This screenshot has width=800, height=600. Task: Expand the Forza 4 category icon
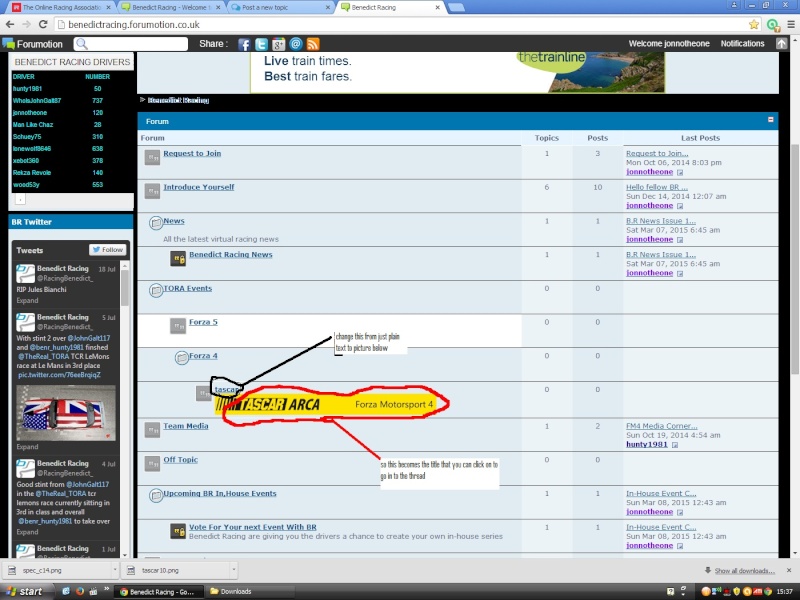click(182, 358)
